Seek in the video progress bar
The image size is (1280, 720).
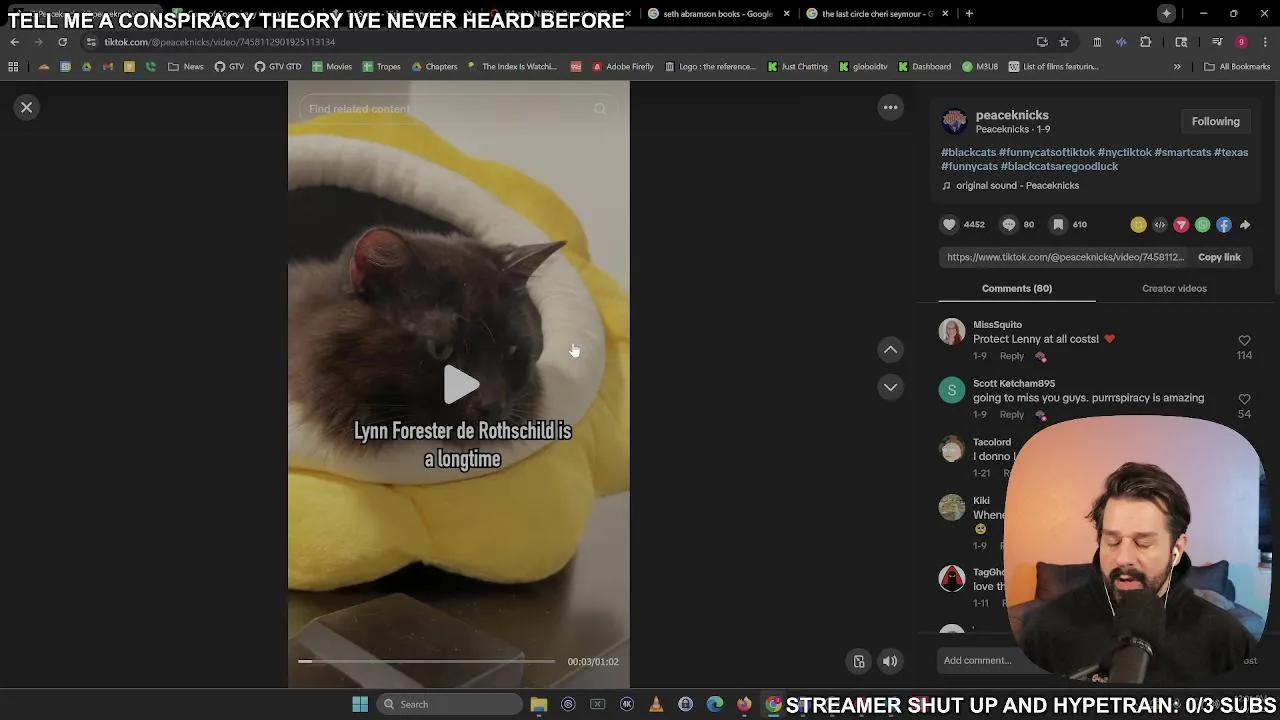[426, 661]
